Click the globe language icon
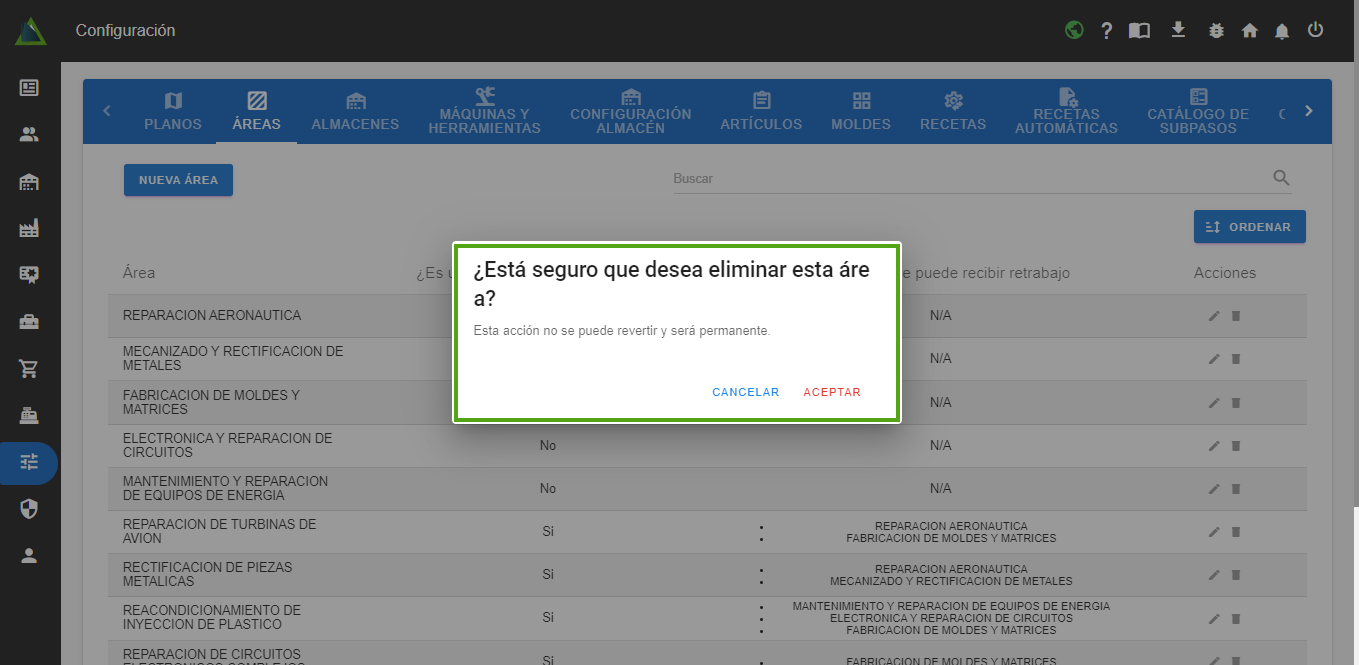Image resolution: width=1359 pixels, height=665 pixels. pos(1074,30)
